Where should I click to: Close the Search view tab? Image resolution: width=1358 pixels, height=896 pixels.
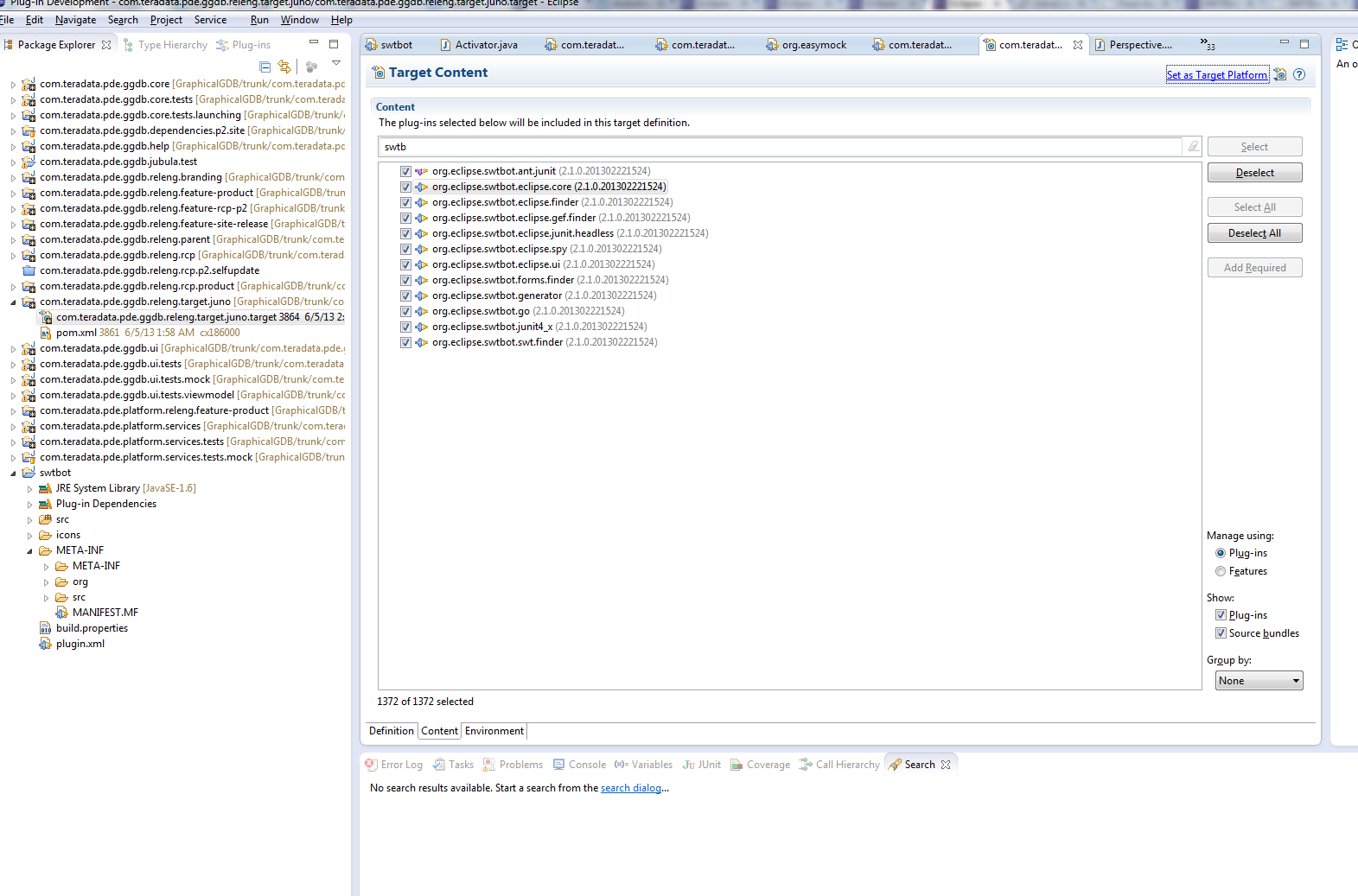946,765
